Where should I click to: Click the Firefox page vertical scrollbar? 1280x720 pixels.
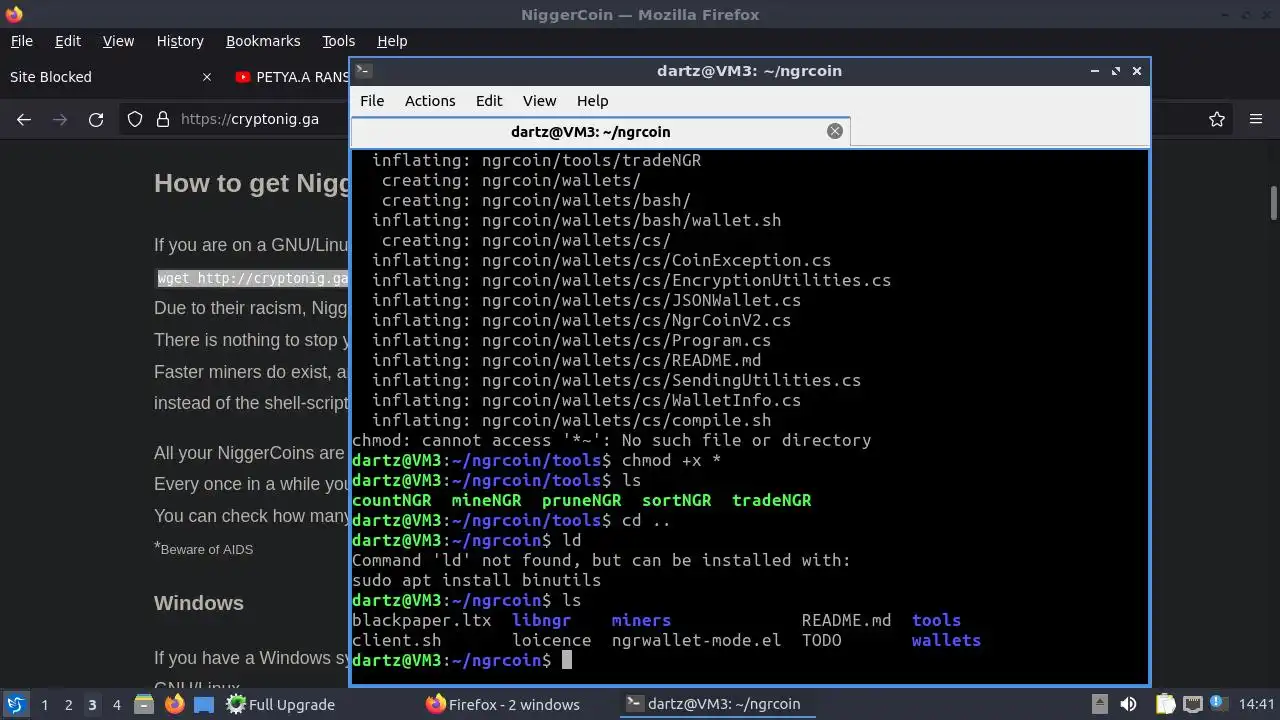coord(1274,202)
